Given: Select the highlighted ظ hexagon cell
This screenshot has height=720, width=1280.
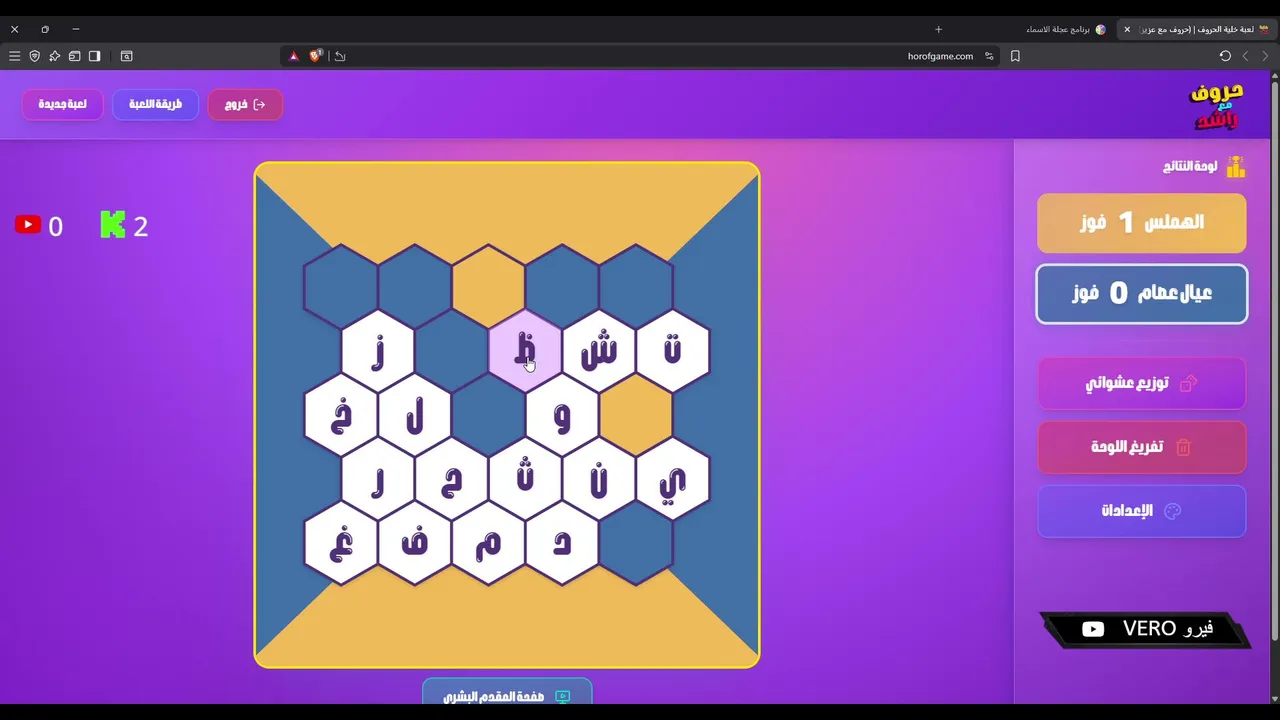Looking at the screenshot, I should 525,351.
